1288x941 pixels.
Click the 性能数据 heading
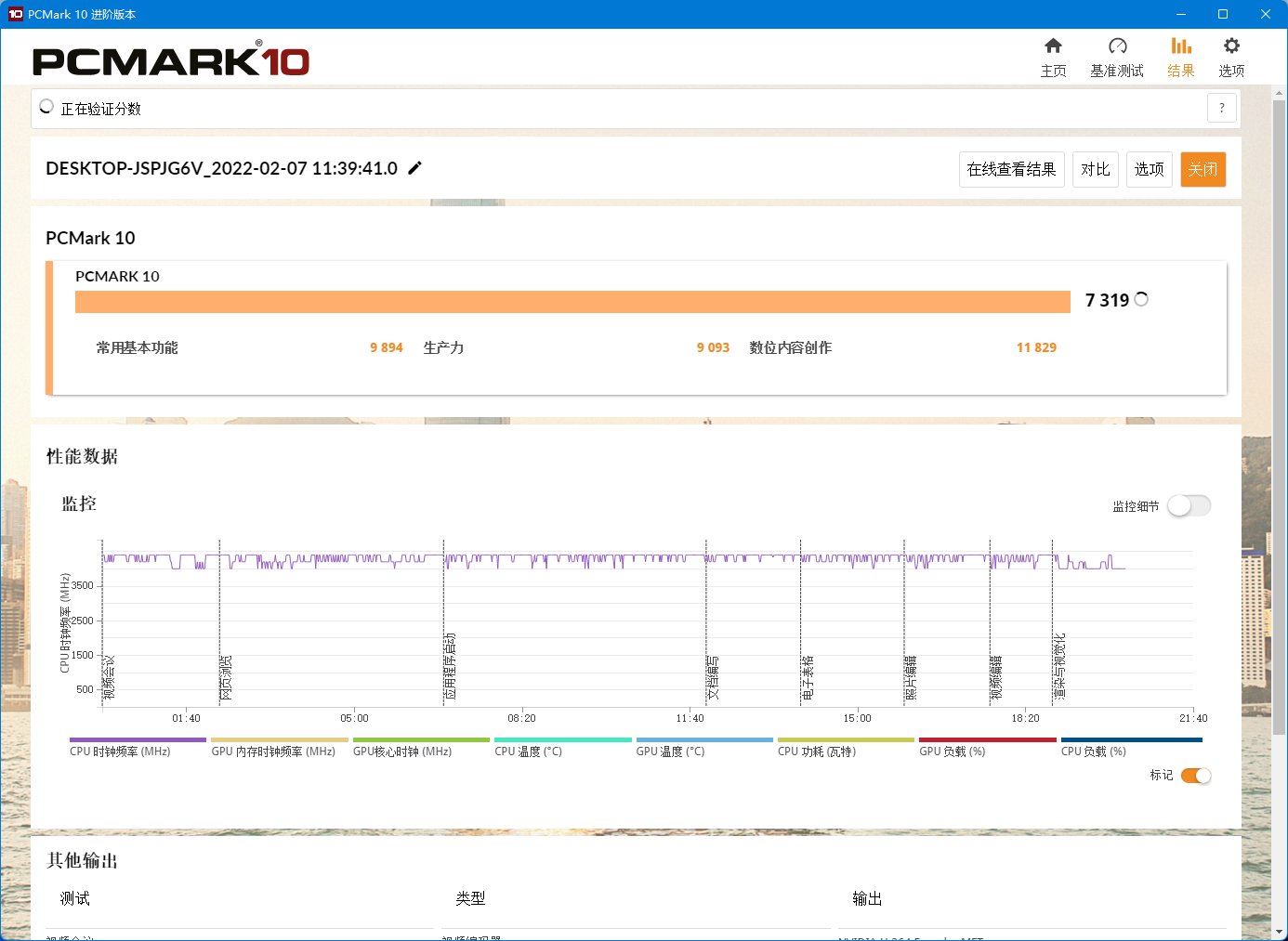pyautogui.click(x=82, y=456)
